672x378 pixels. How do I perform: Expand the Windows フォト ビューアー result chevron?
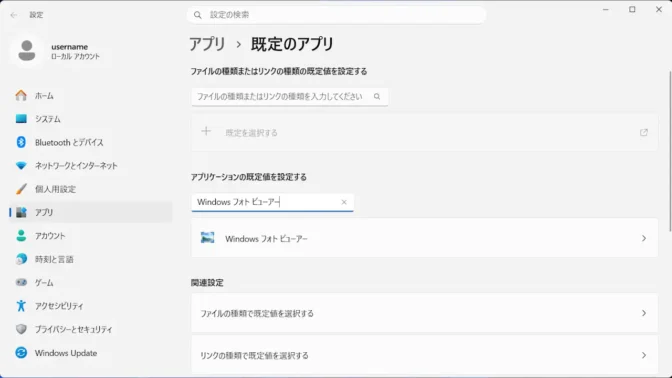[644, 238]
